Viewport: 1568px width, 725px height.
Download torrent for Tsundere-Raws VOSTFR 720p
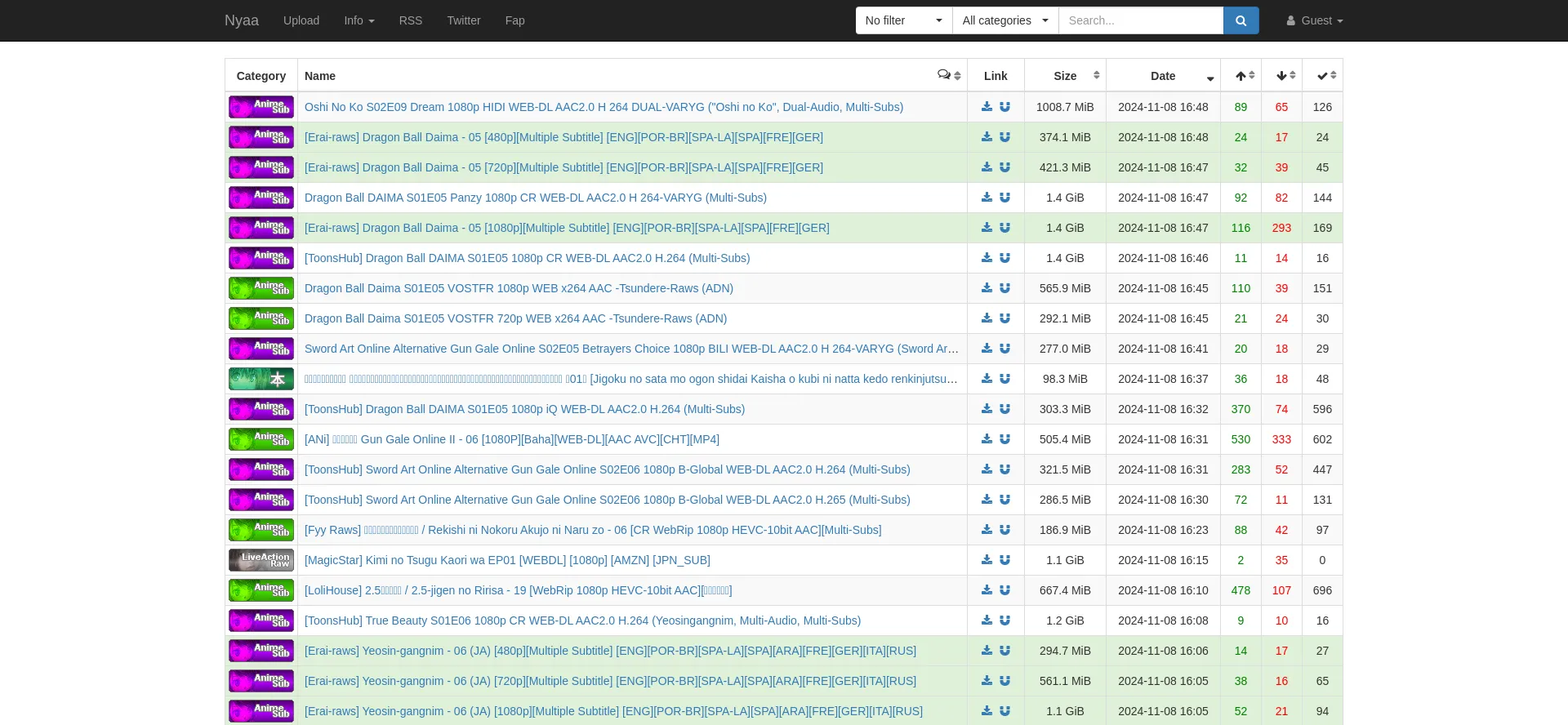coord(987,318)
